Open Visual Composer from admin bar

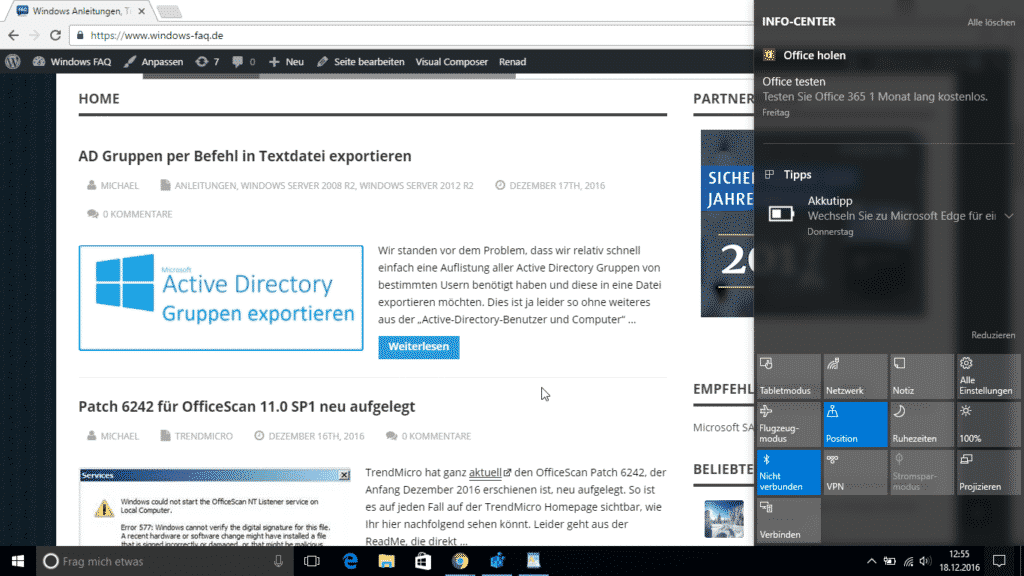coord(451,61)
